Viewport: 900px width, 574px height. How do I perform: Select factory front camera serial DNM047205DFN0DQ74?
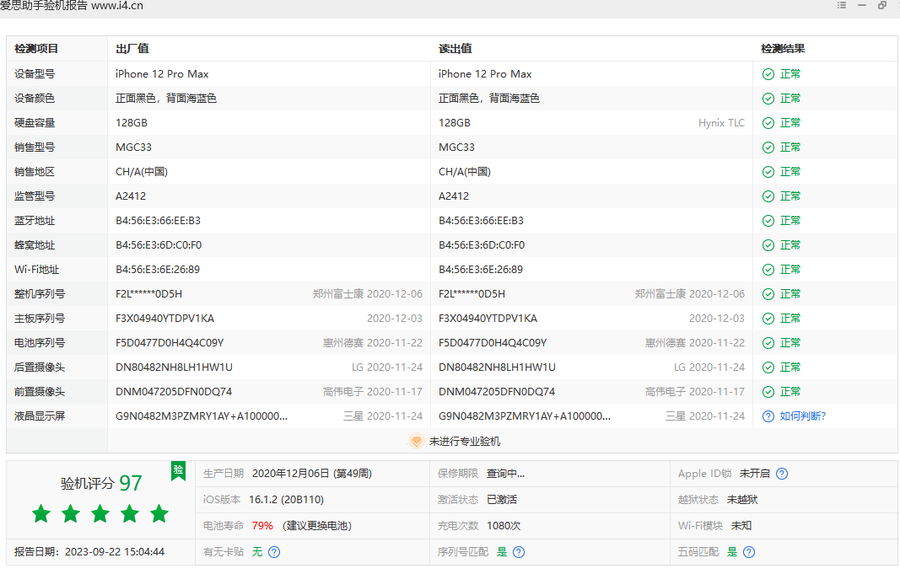tap(174, 392)
